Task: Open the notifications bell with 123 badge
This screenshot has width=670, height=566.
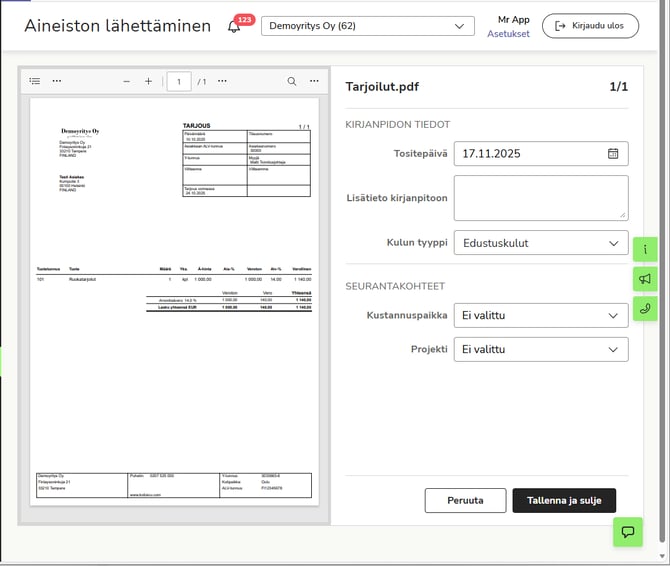Action: click(x=234, y=27)
